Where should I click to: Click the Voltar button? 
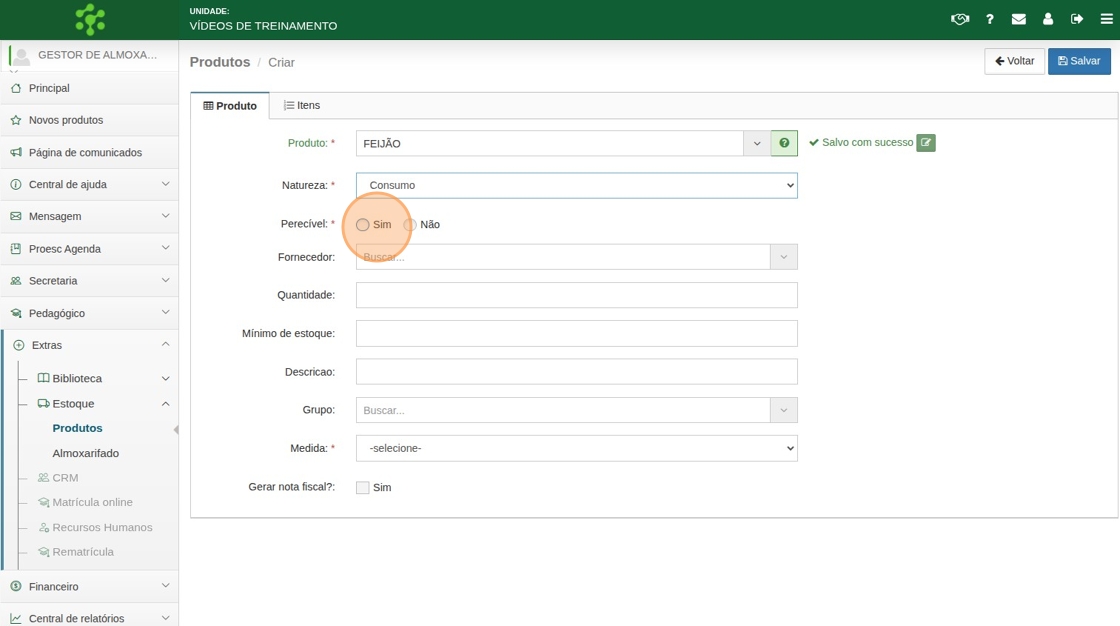[1014, 61]
